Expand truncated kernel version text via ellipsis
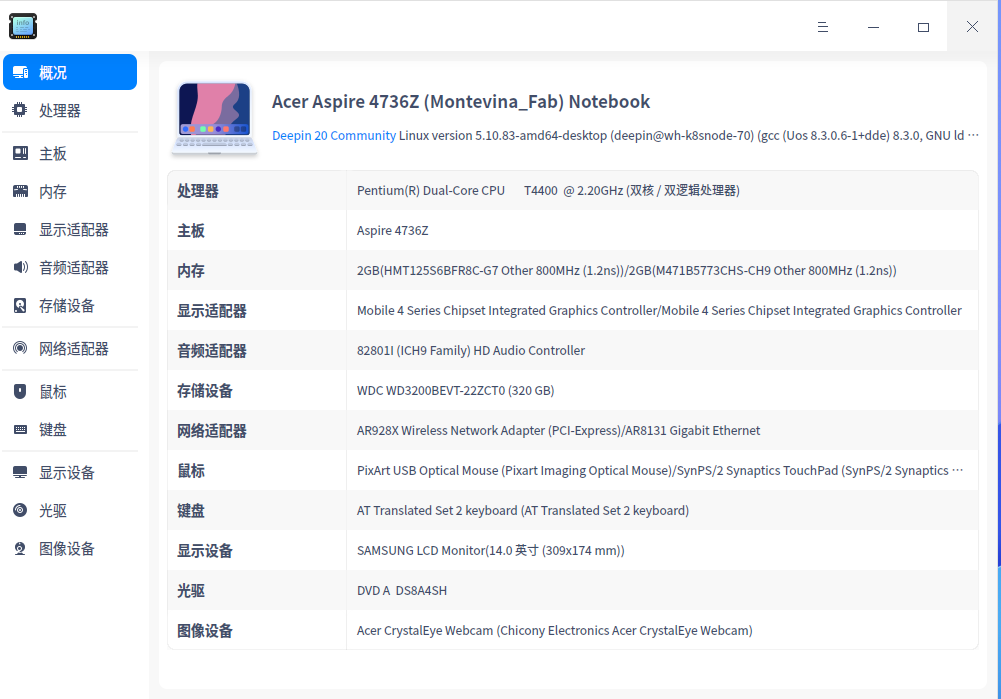This screenshot has width=1001, height=699. tap(975, 135)
